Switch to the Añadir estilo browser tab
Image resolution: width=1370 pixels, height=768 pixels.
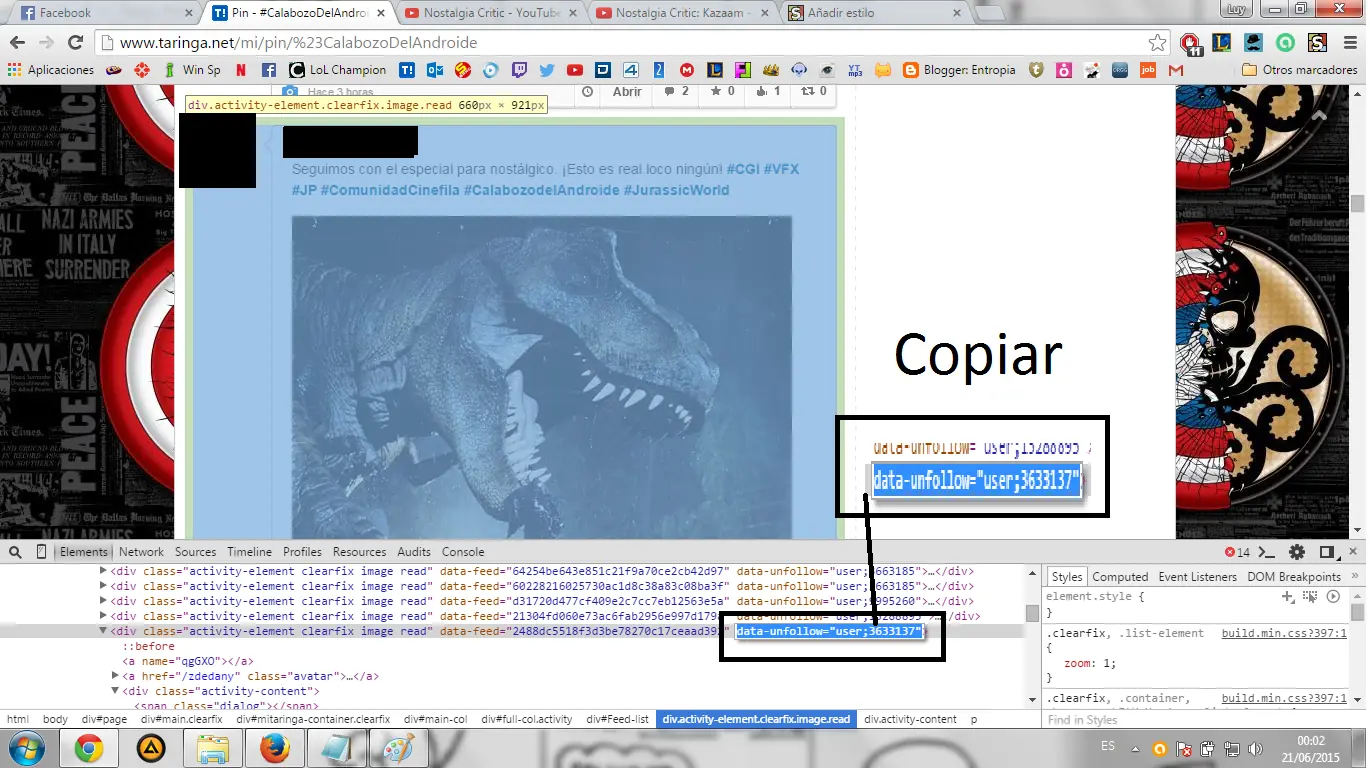click(874, 13)
